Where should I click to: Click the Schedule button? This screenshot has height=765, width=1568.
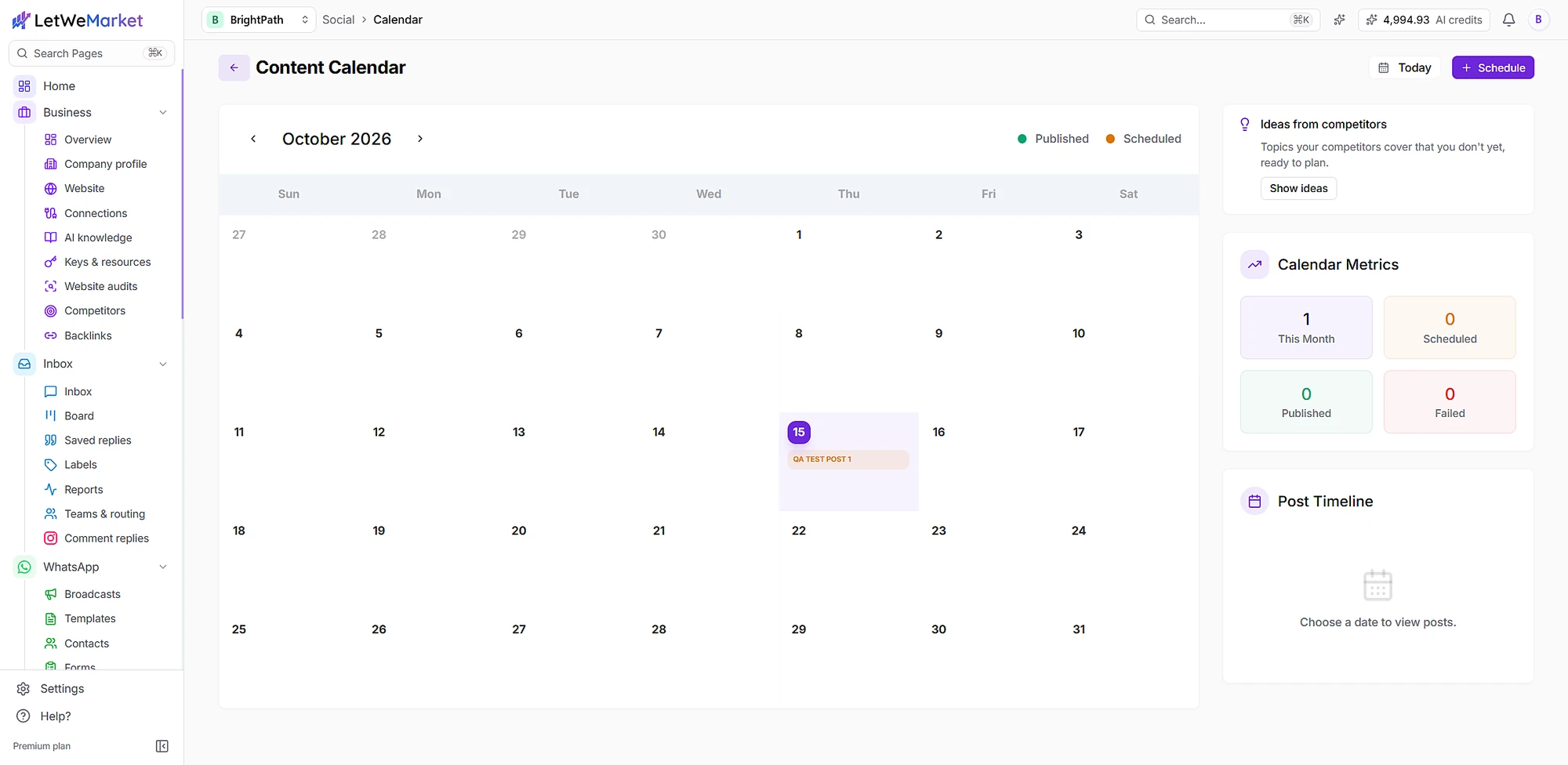pos(1493,67)
